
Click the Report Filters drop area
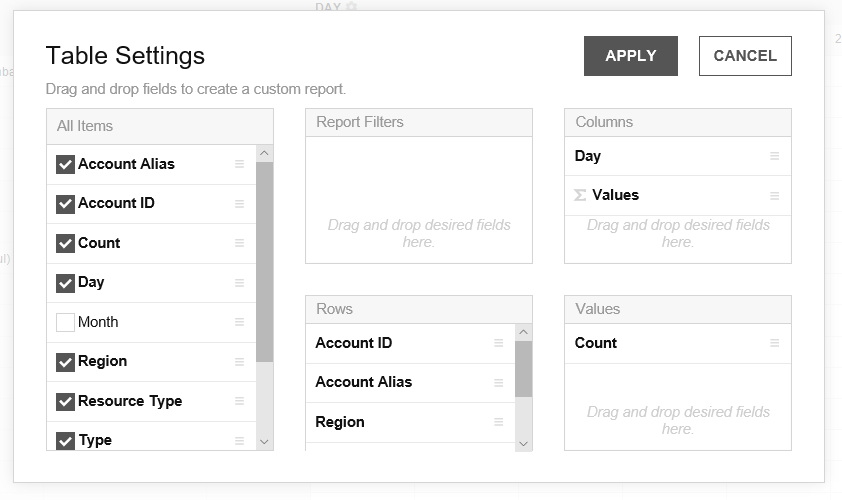point(418,198)
